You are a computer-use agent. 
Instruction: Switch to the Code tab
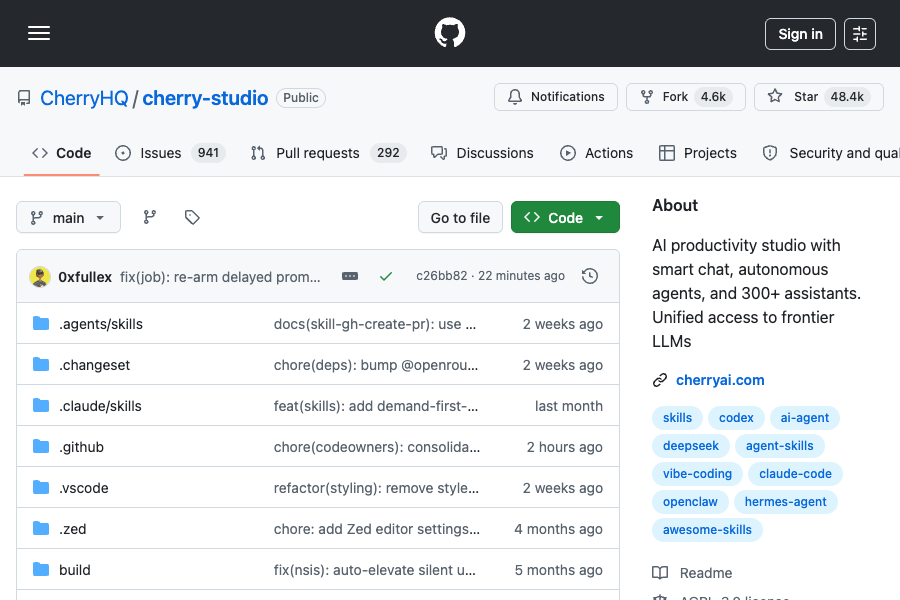click(x=61, y=153)
